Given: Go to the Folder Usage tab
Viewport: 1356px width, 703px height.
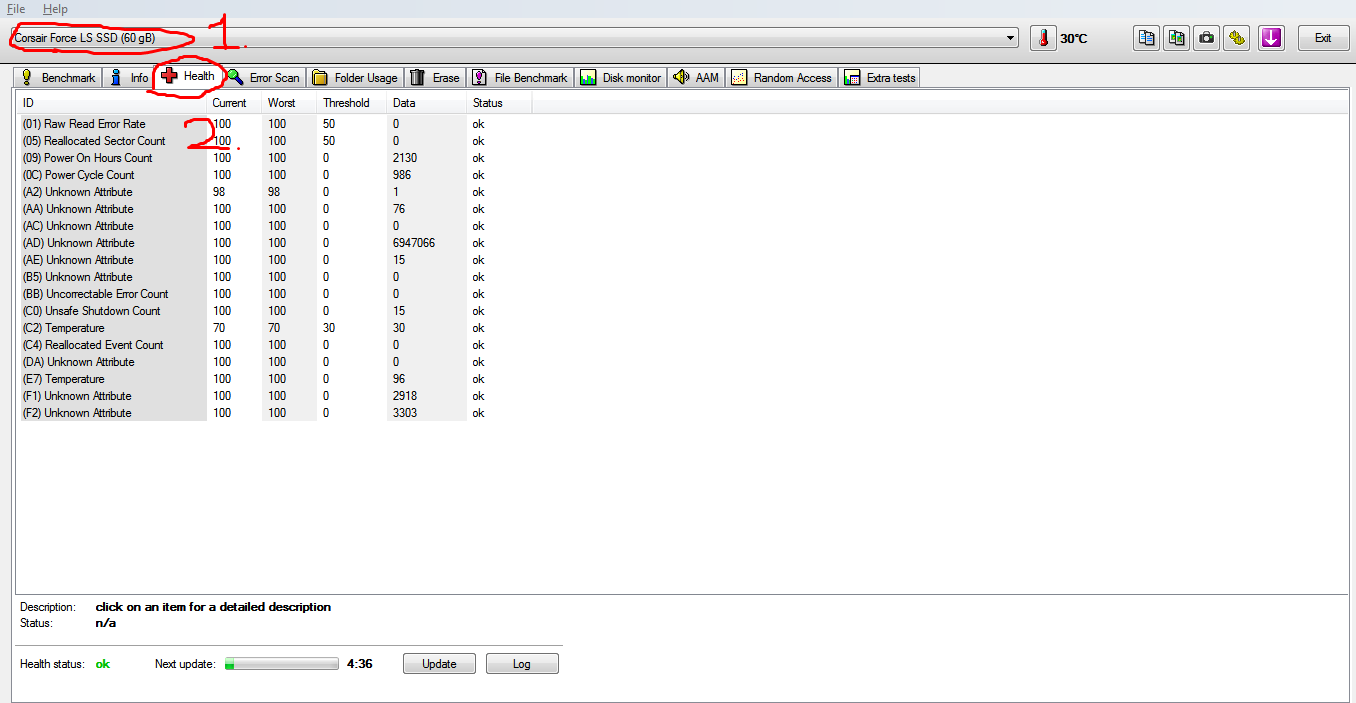Looking at the screenshot, I should coord(355,77).
